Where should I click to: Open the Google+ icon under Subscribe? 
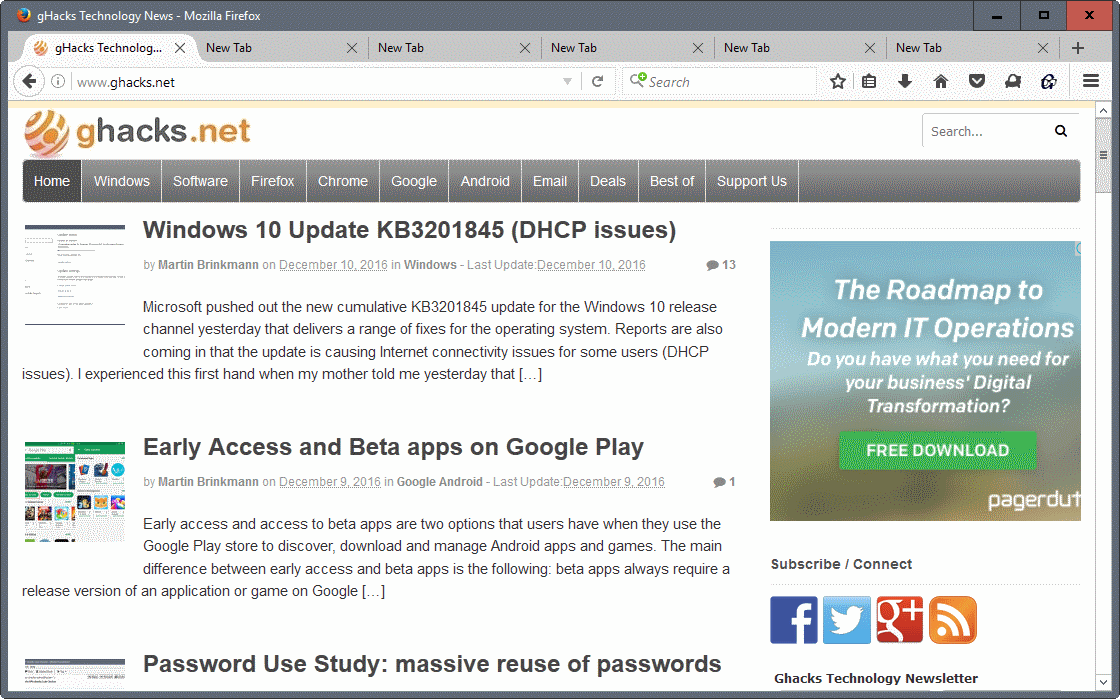(x=899, y=620)
